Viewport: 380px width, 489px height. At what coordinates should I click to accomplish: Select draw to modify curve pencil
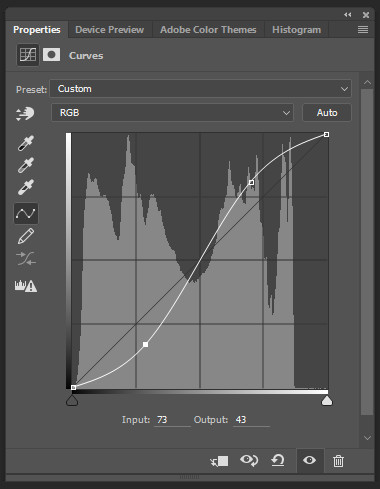coord(26,236)
